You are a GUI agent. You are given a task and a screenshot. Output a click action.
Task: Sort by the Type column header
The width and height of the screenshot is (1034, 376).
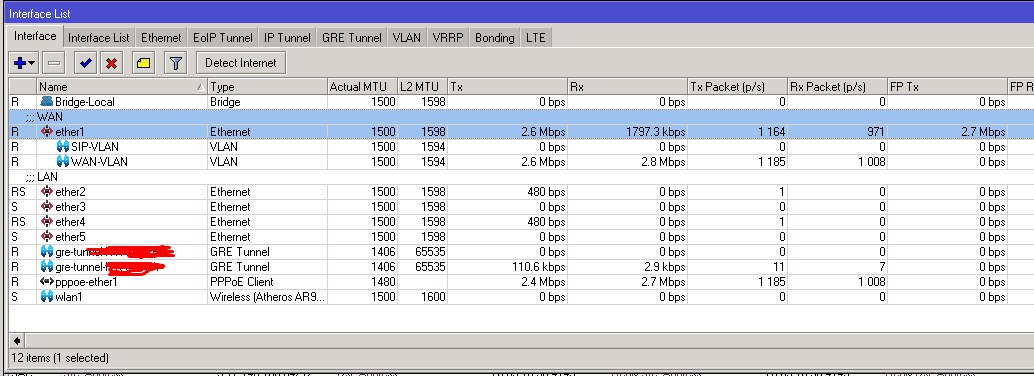click(268, 86)
